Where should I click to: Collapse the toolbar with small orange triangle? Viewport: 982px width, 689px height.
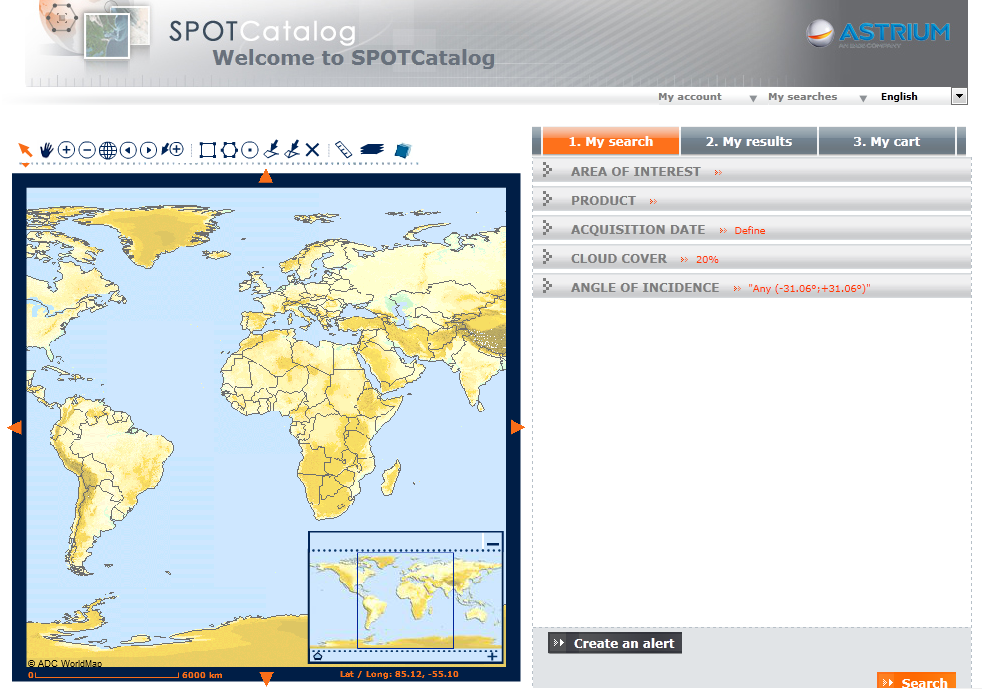click(x=25, y=165)
